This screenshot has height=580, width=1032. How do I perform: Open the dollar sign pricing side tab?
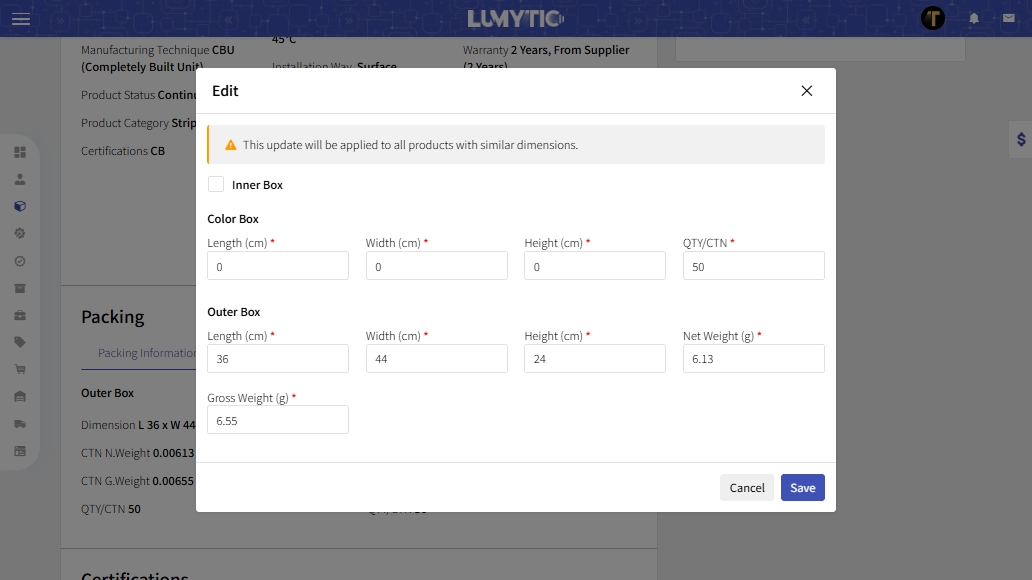[1020, 140]
